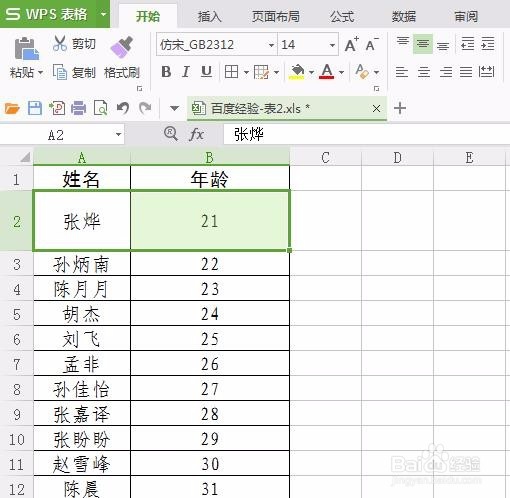
Task: Expand font color dropdown arrow
Action: coord(341,72)
